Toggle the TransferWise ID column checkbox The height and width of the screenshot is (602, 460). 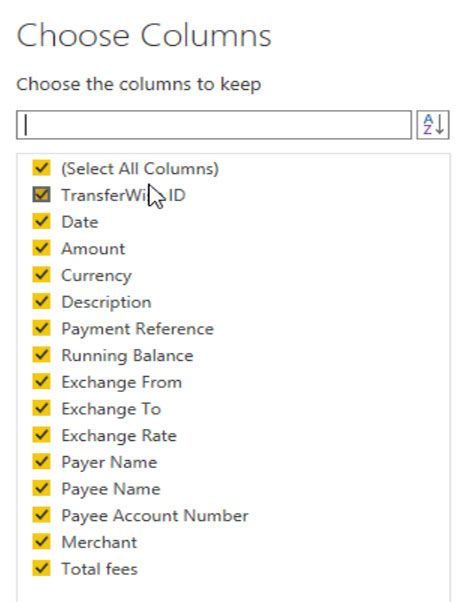point(41,195)
